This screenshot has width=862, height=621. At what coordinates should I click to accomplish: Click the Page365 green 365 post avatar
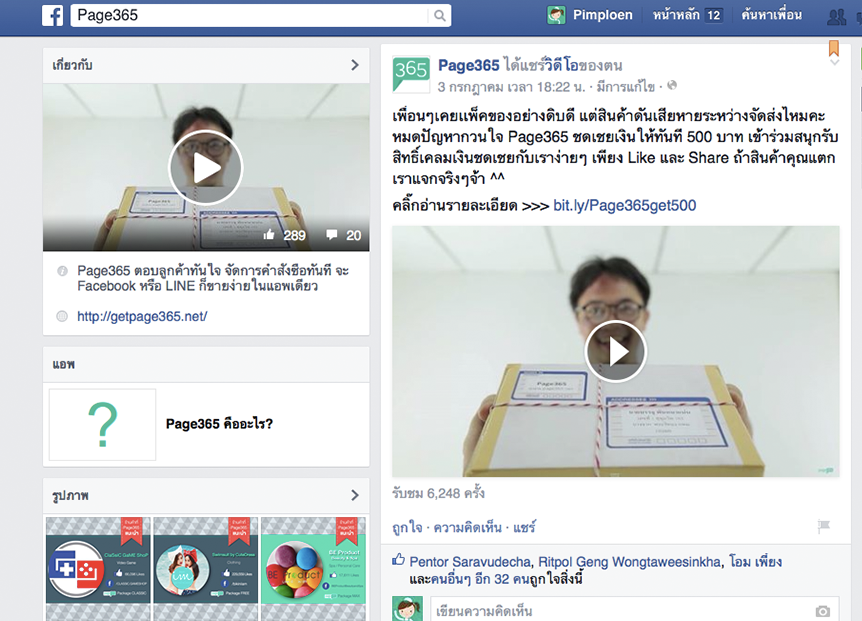coord(412,74)
